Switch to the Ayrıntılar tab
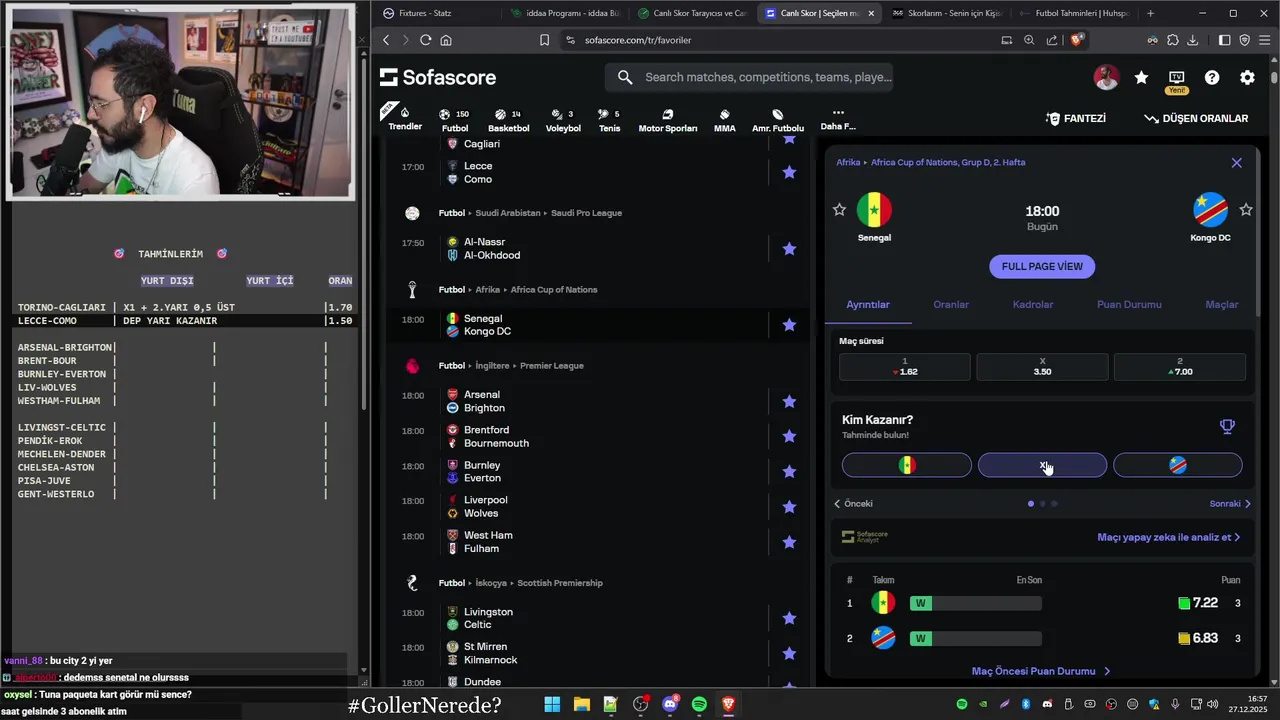 868,304
